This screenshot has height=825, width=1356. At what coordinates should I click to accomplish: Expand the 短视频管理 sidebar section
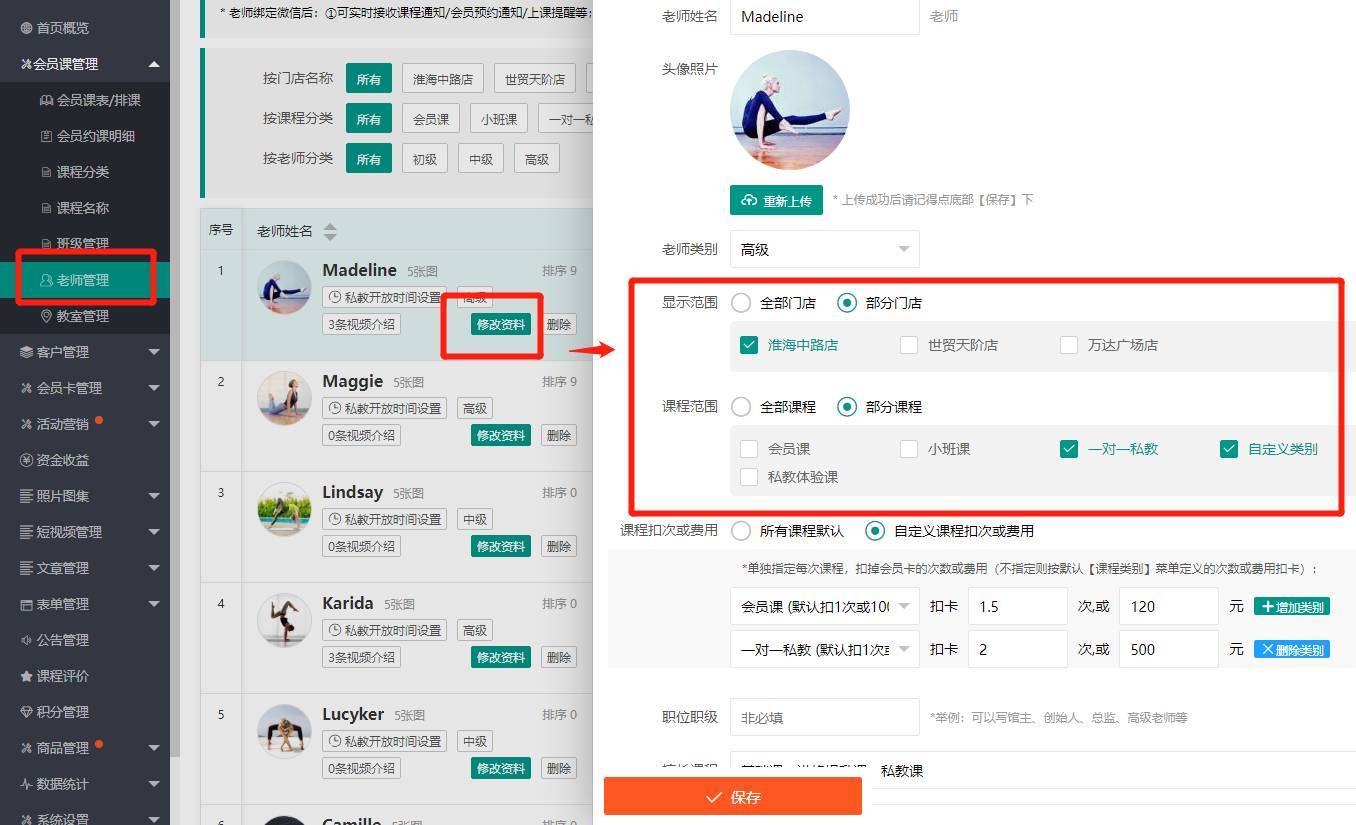(85, 532)
